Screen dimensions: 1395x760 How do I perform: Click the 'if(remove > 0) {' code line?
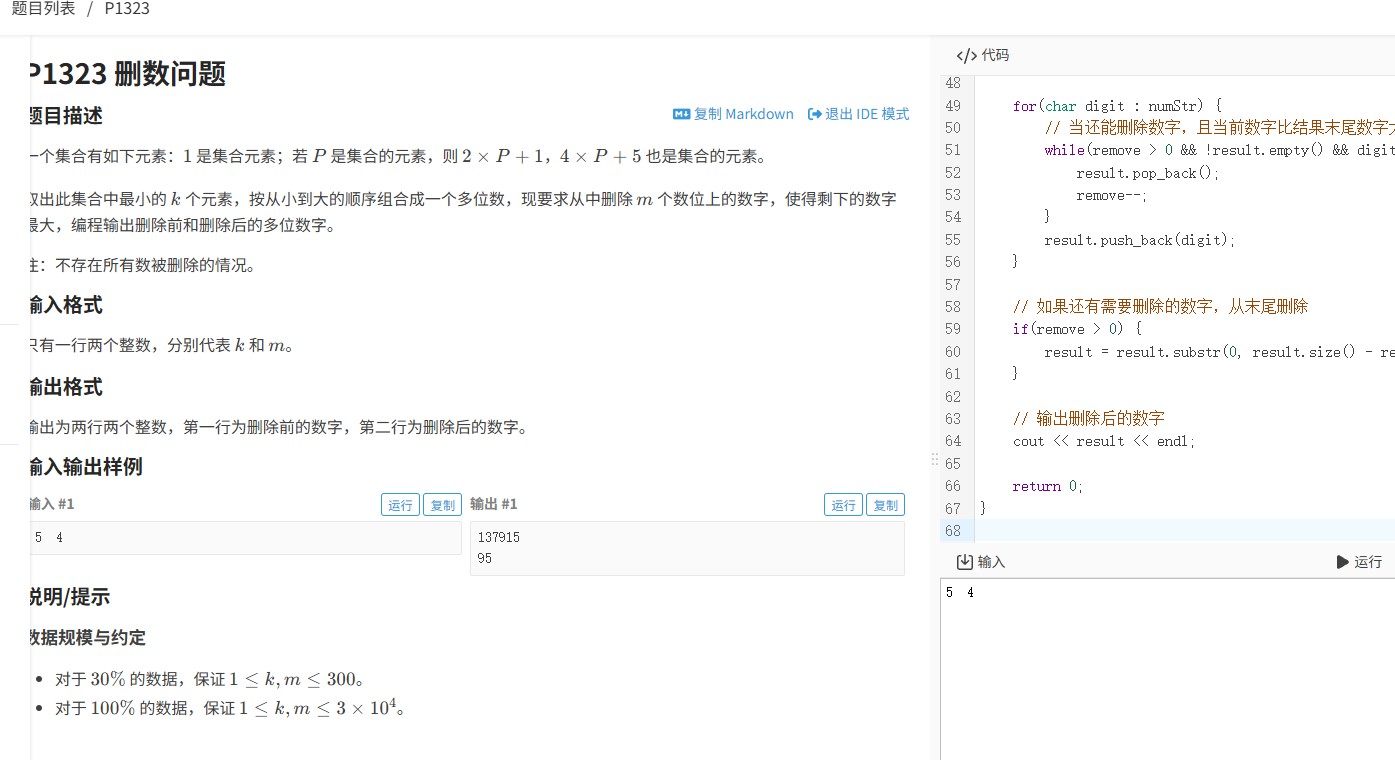pos(1076,329)
